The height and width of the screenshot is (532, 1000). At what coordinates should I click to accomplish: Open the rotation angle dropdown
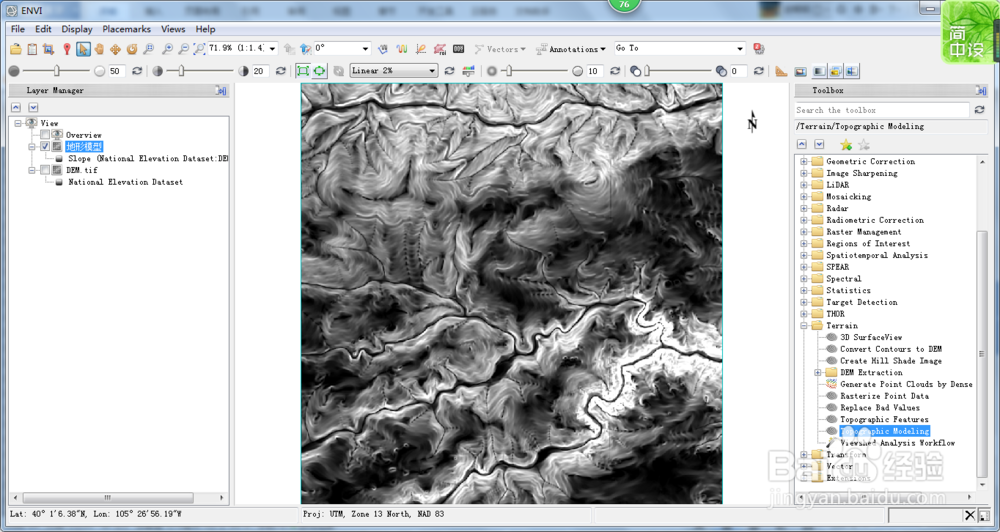click(365, 48)
